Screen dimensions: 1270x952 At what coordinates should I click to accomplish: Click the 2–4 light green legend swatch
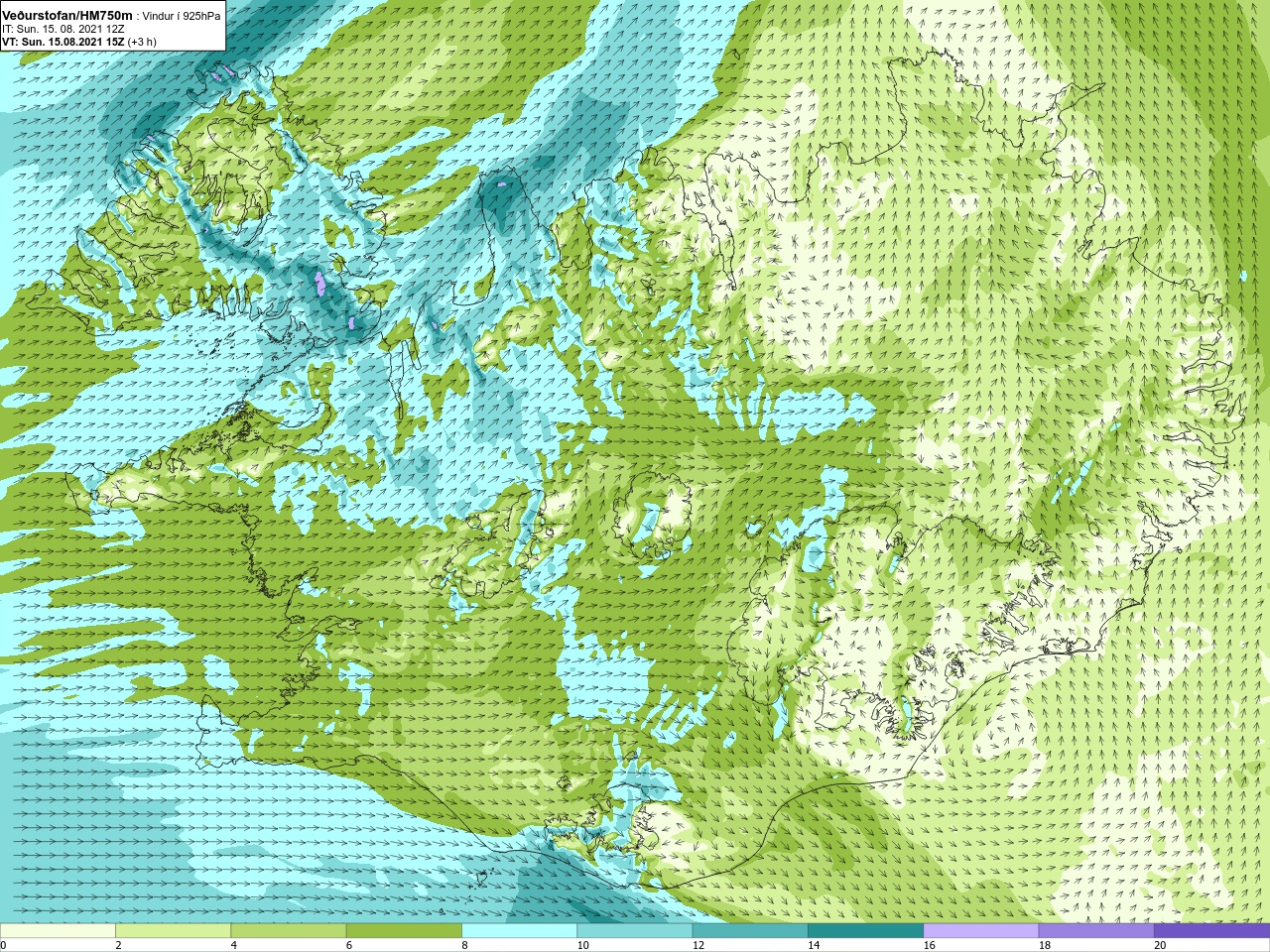tap(174, 931)
